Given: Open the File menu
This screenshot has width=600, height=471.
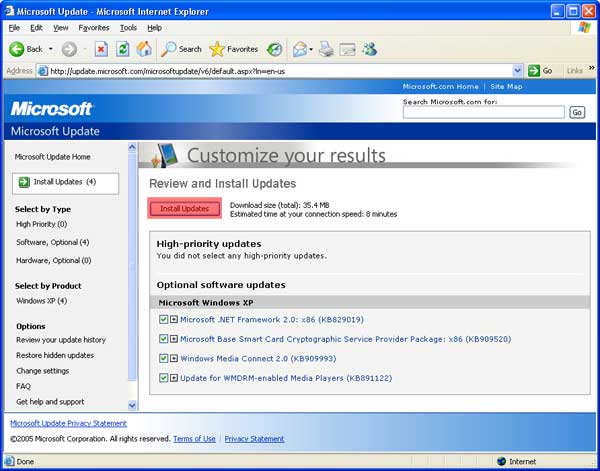Looking at the screenshot, I should 14,28.
